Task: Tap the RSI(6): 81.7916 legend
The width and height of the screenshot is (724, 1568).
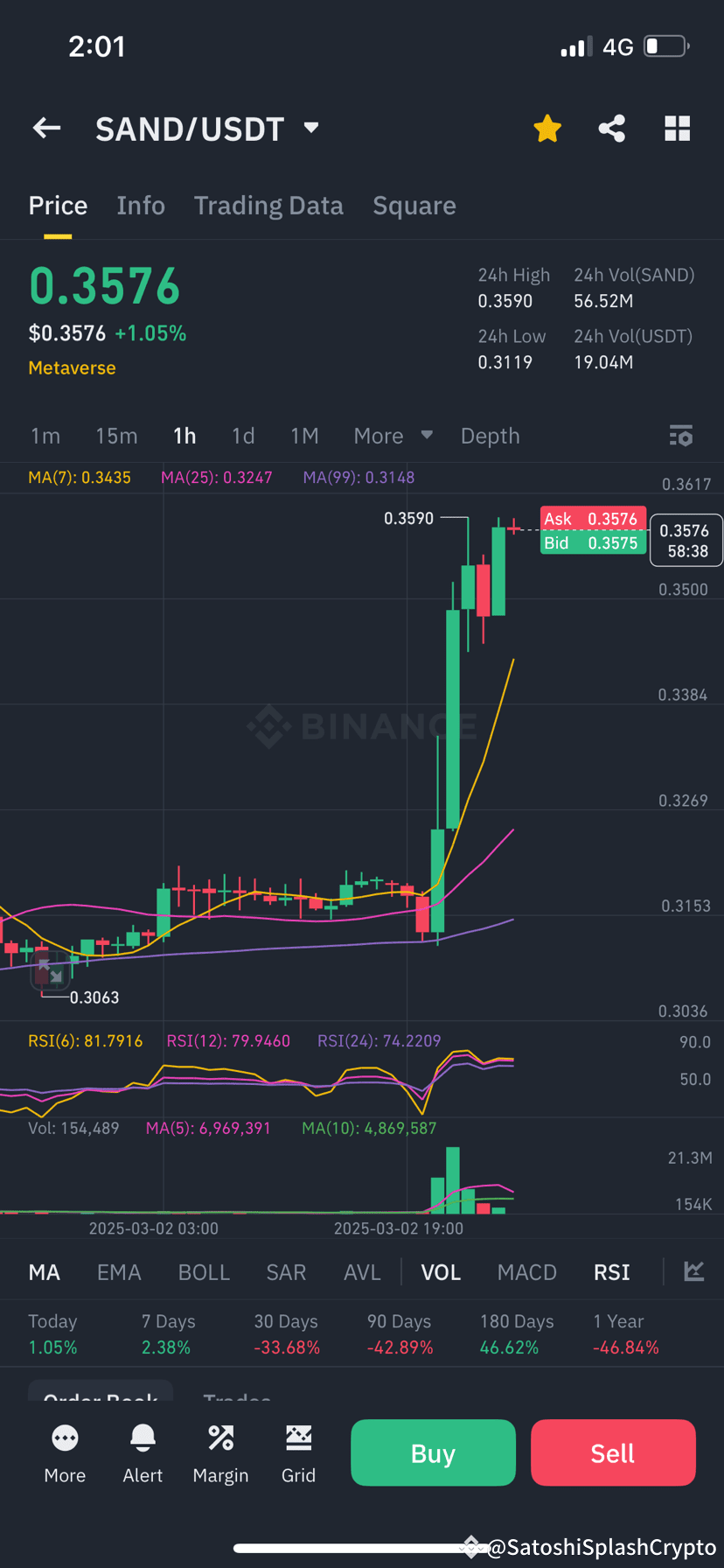Action: [x=85, y=1041]
